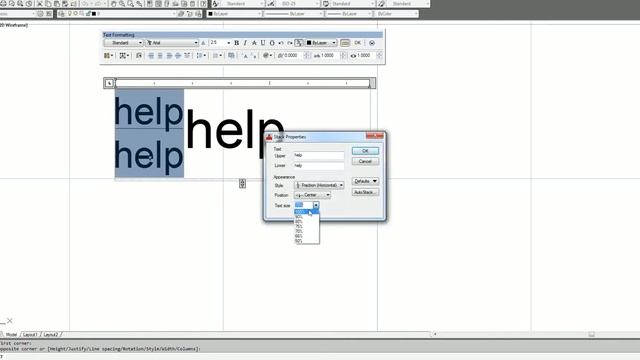Image resolution: width=640 pixels, height=360 pixels.
Task: Click the redo arrow in Text Formatting
Action: pos(289,43)
